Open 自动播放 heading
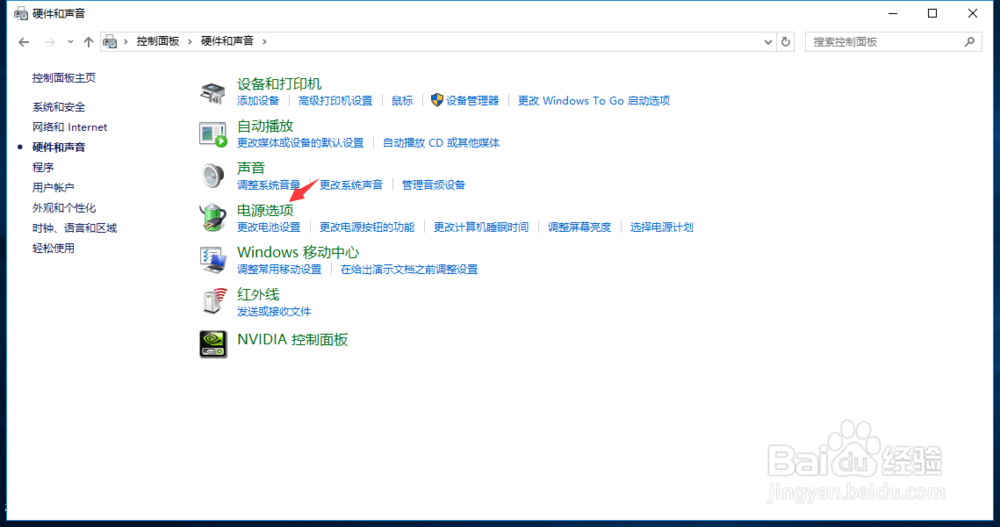Viewport: 1000px width, 527px height. (265, 126)
